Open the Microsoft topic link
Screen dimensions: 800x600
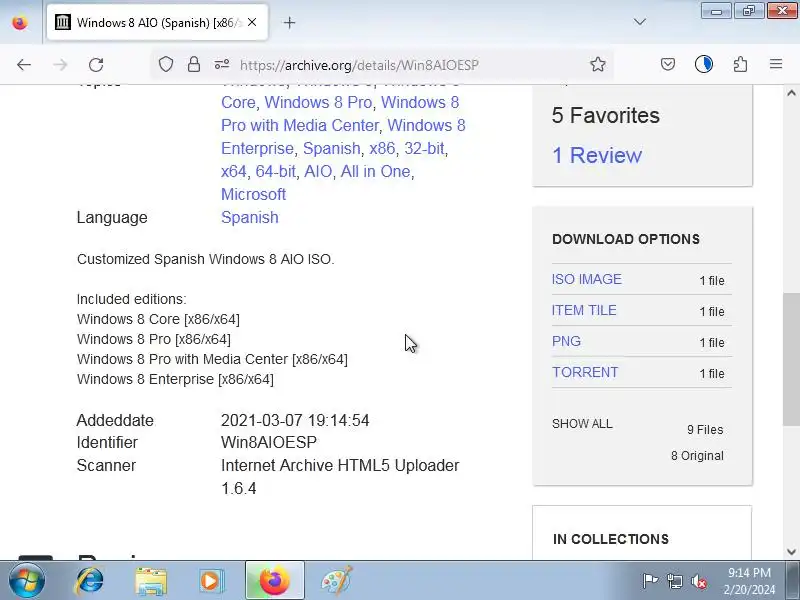click(x=253, y=194)
